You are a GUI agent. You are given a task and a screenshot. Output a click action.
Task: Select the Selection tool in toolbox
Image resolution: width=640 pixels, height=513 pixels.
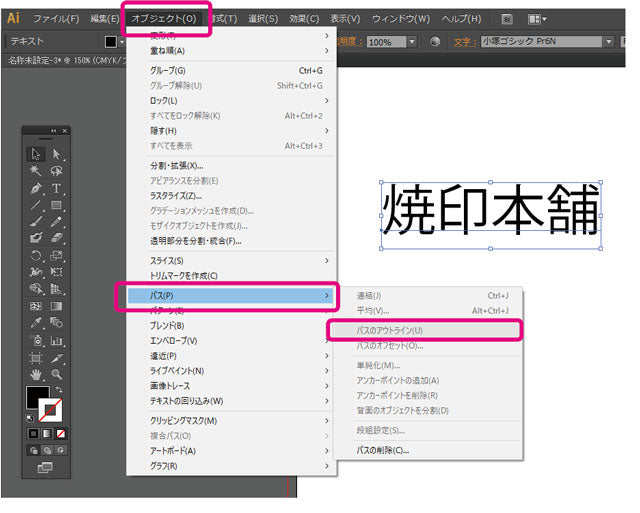(36, 153)
